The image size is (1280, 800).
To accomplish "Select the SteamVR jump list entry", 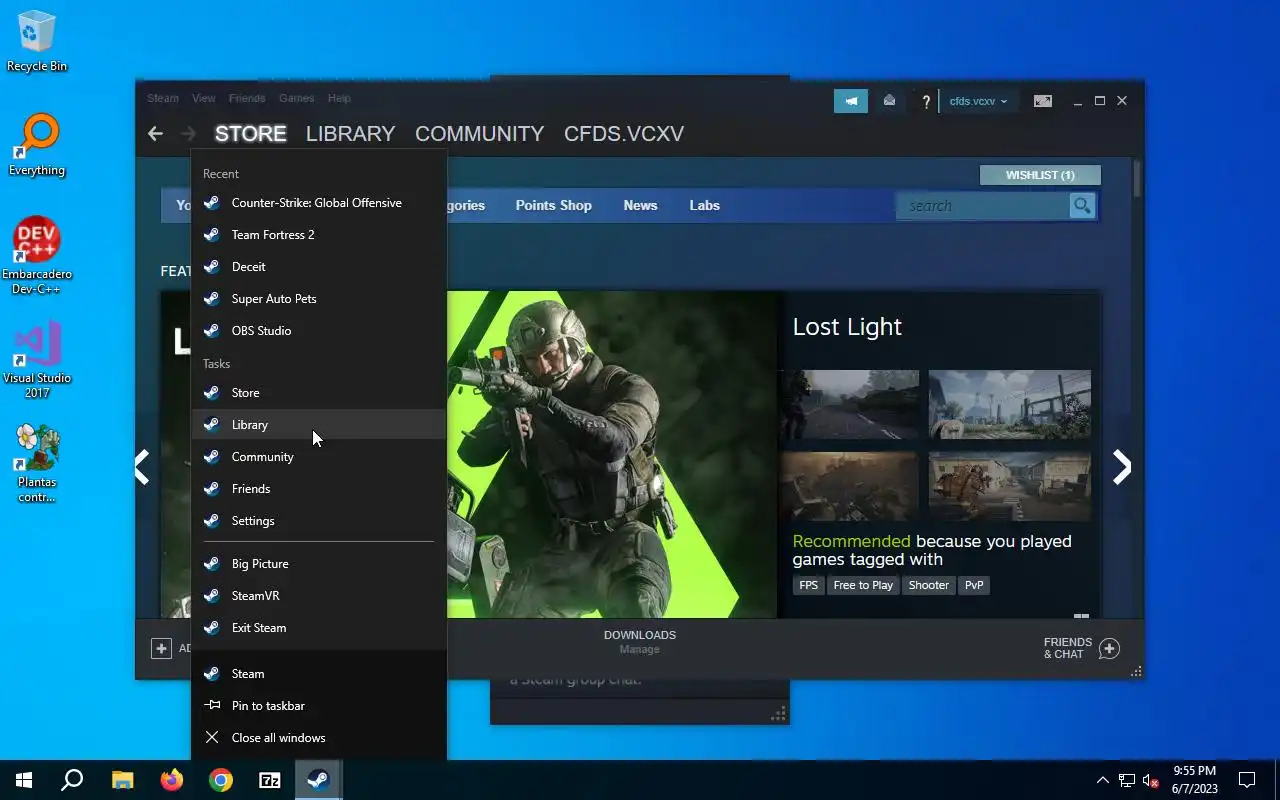I will [x=318, y=596].
